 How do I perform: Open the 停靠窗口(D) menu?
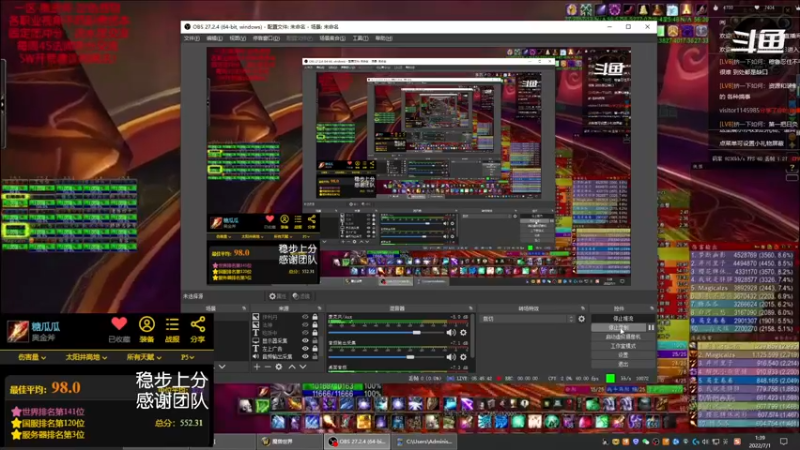[x=266, y=38]
